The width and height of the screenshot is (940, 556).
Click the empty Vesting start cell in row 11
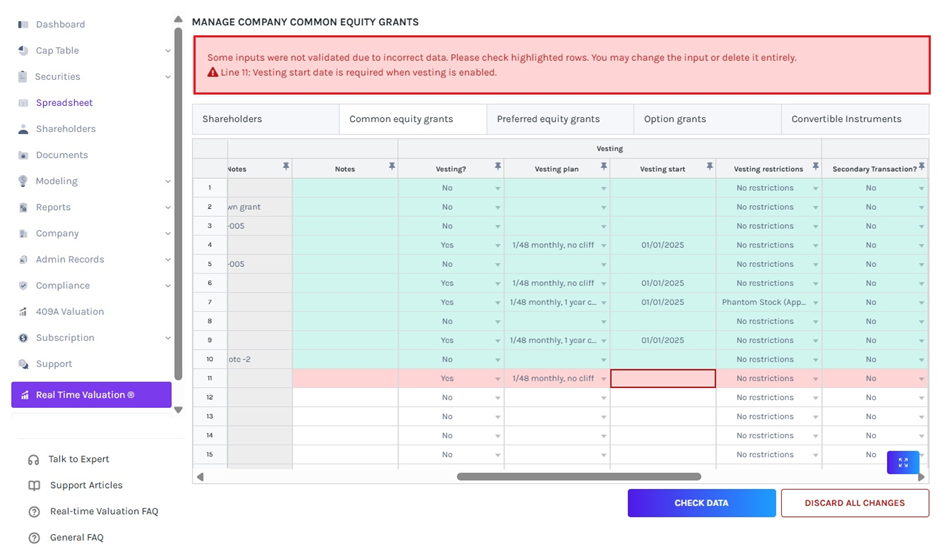click(x=662, y=379)
